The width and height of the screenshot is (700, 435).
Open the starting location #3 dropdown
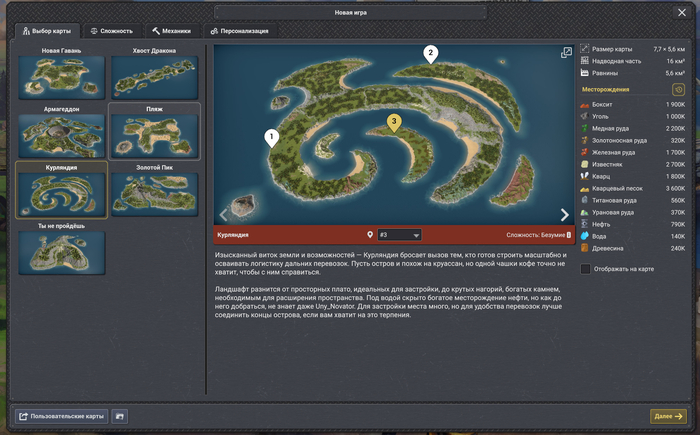pos(399,235)
